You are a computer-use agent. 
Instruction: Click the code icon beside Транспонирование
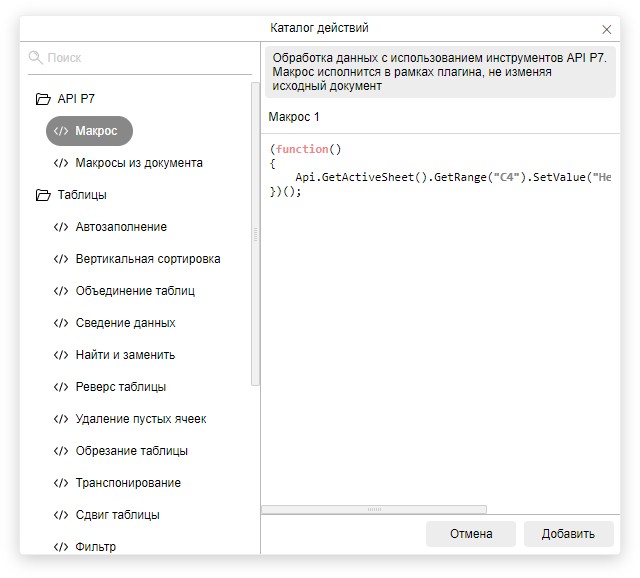(61, 483)
